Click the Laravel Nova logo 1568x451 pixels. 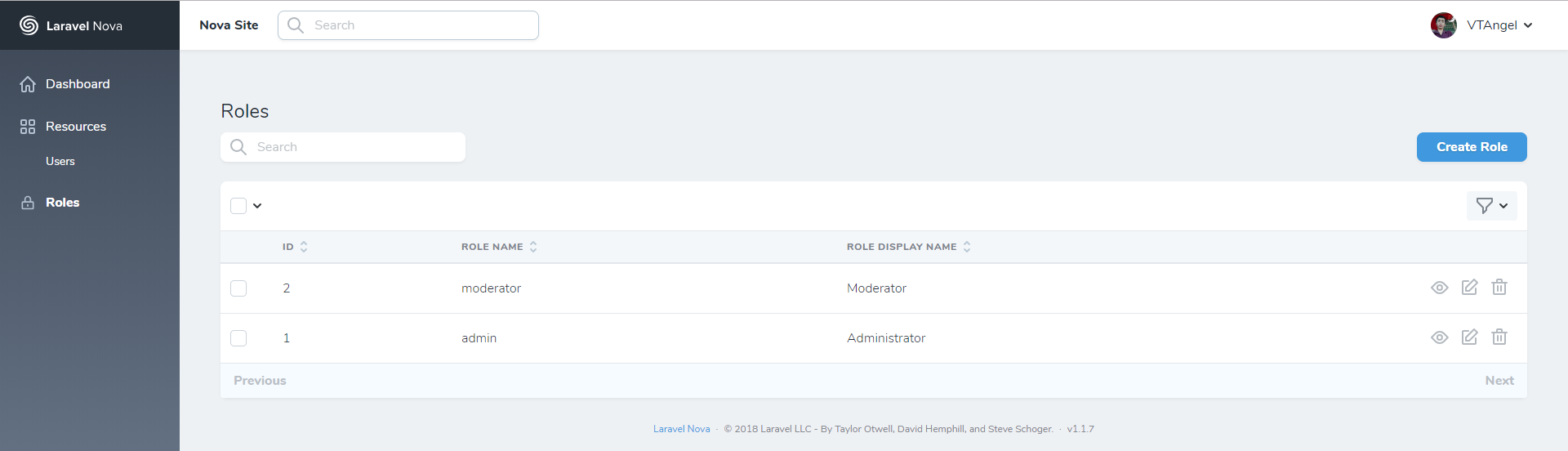pyautogui.click(x=71, y=25)
